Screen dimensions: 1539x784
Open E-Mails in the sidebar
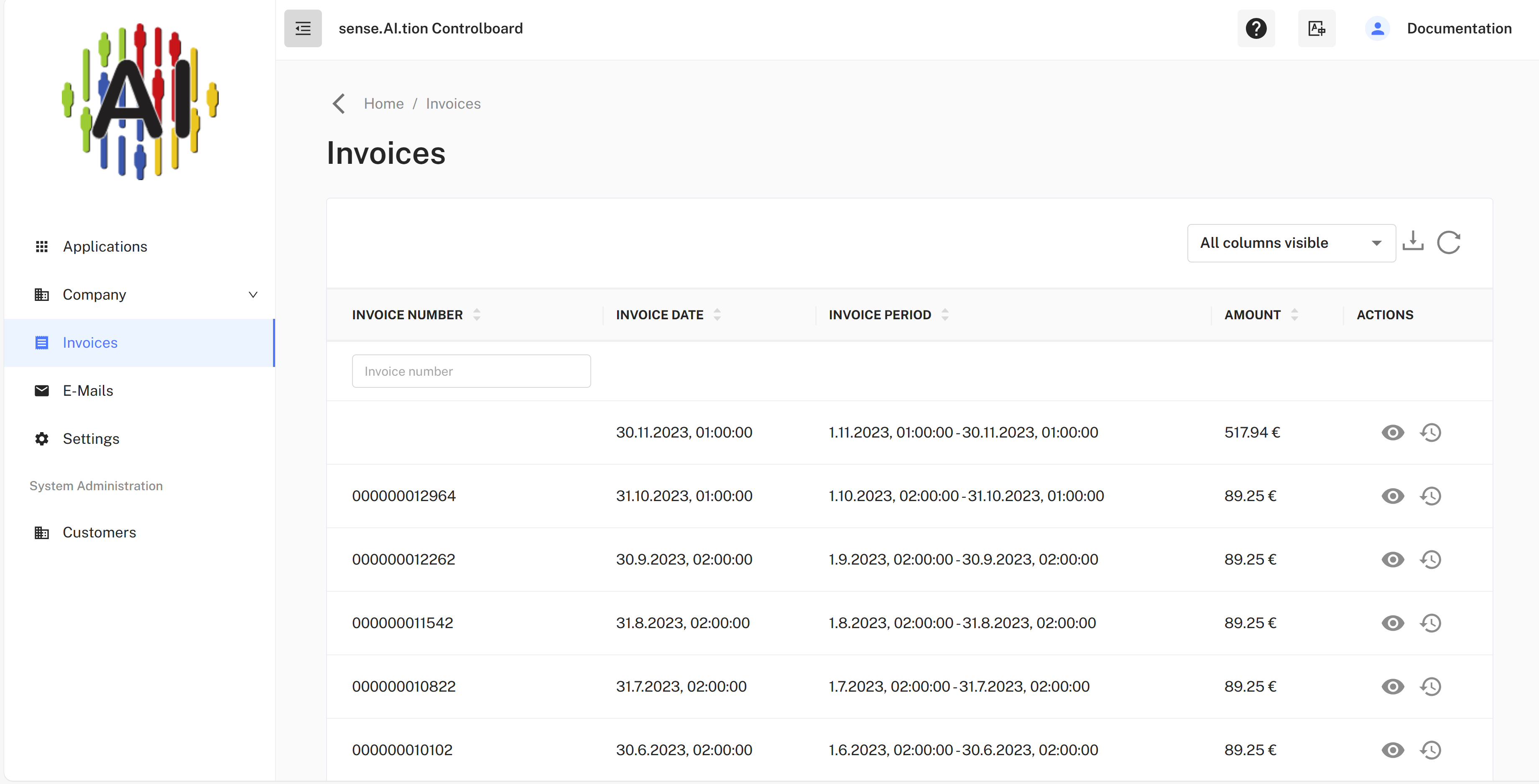coord(140,390)
